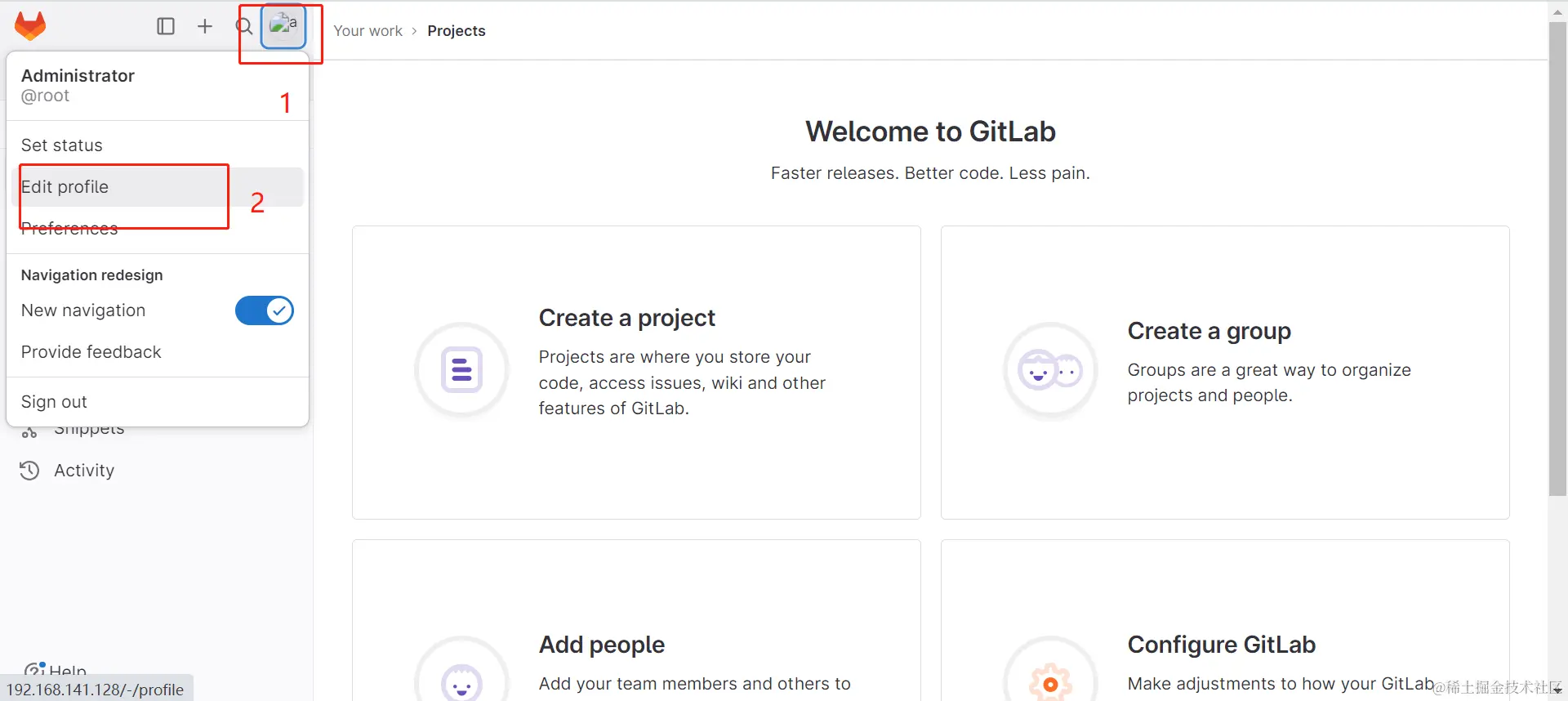Open search with the magnifier icon
This screenshot has height=701, width=1568.
[244, 26]
